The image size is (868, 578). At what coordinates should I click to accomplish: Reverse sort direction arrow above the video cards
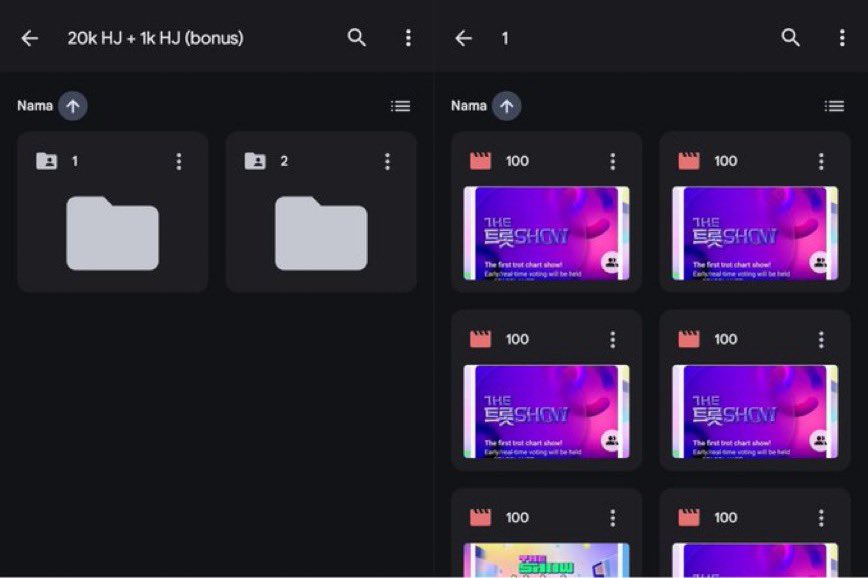click(507, 106)
